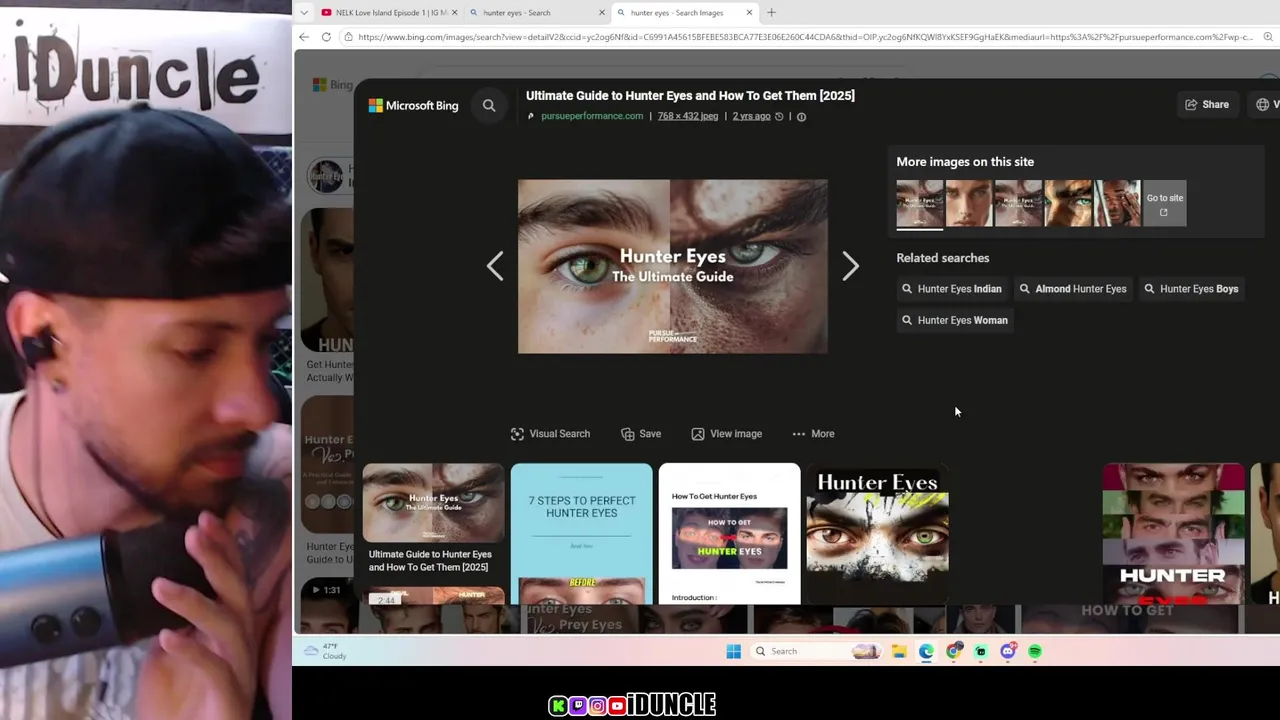Screen dimensions: 1280x720
Task: Advance to next image with right arrow
Action: click(850, 266)
